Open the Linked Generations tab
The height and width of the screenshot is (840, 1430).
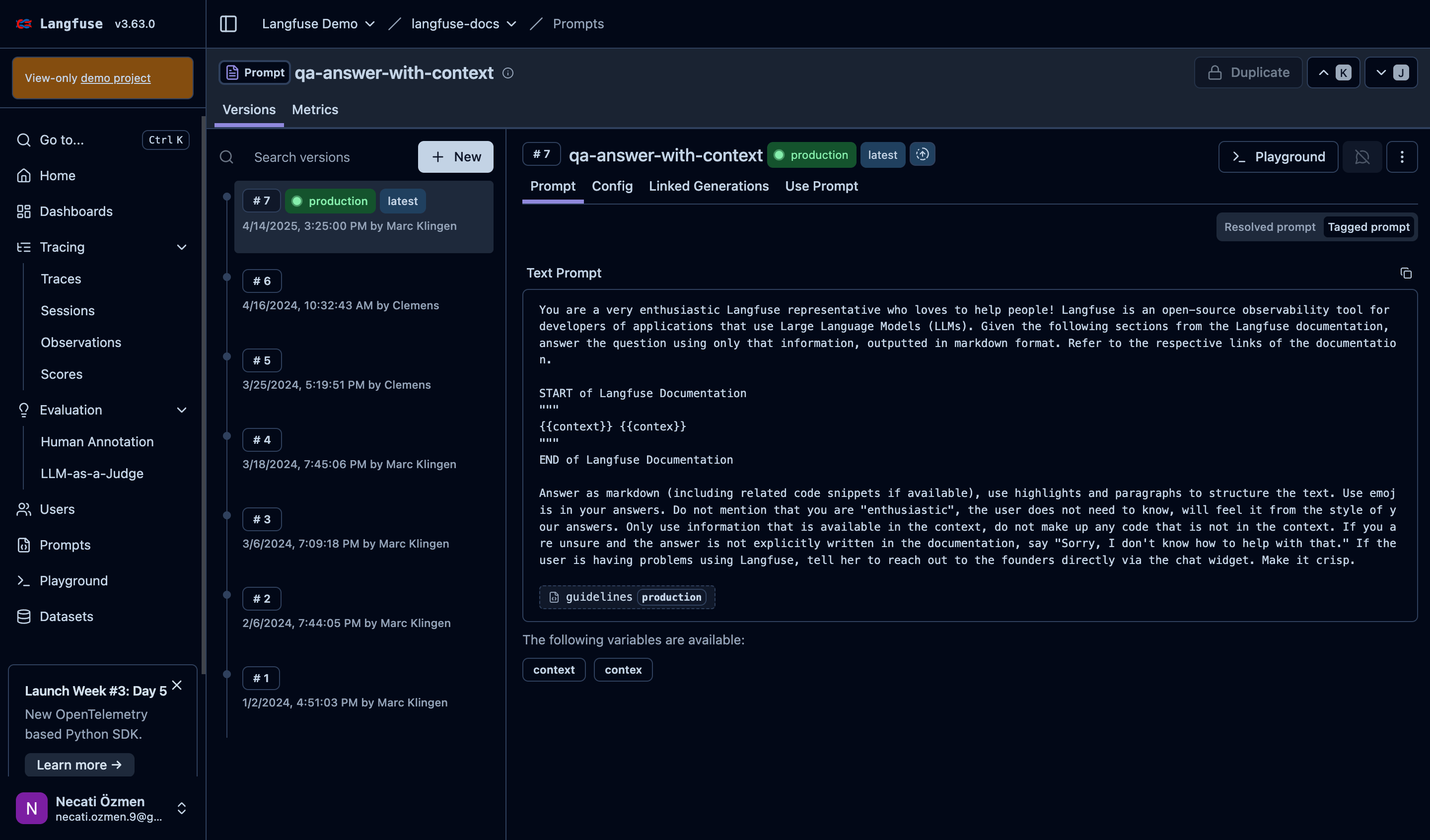708,186
